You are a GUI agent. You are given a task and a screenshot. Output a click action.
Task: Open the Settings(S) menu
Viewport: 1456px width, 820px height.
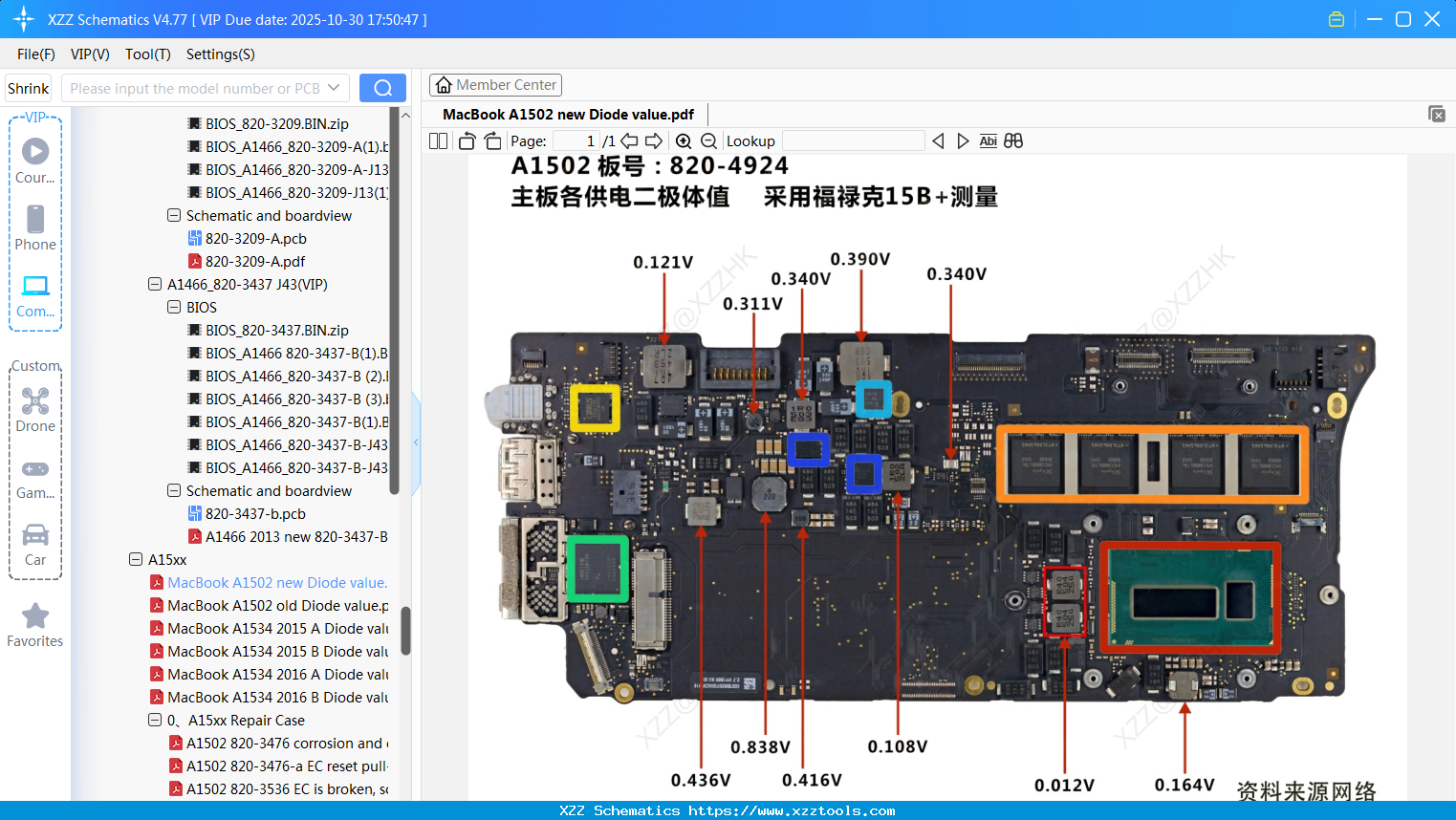(x=221, y=54)
